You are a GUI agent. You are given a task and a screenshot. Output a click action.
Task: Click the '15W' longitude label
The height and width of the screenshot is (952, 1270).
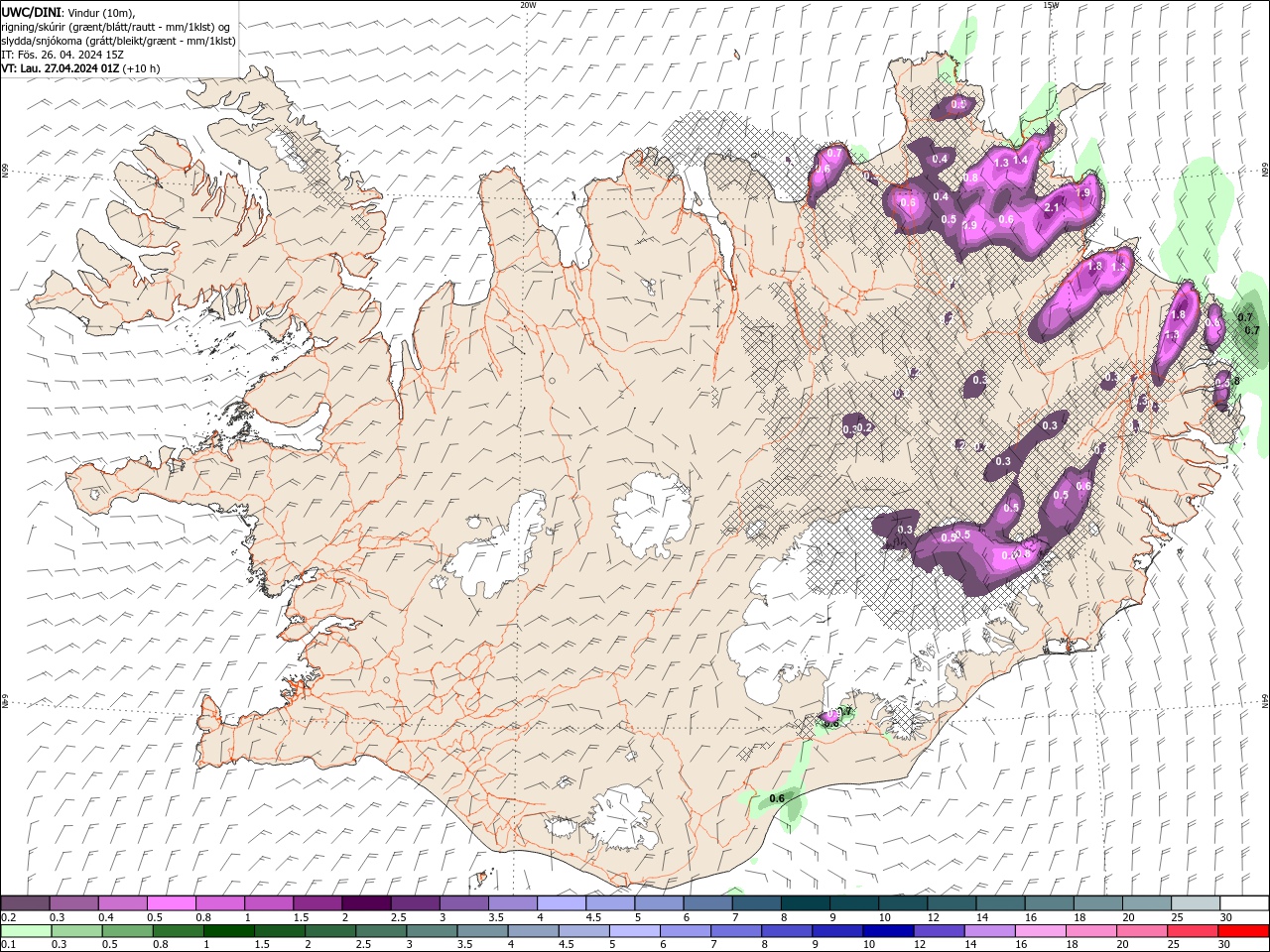tap(1051, 5)
